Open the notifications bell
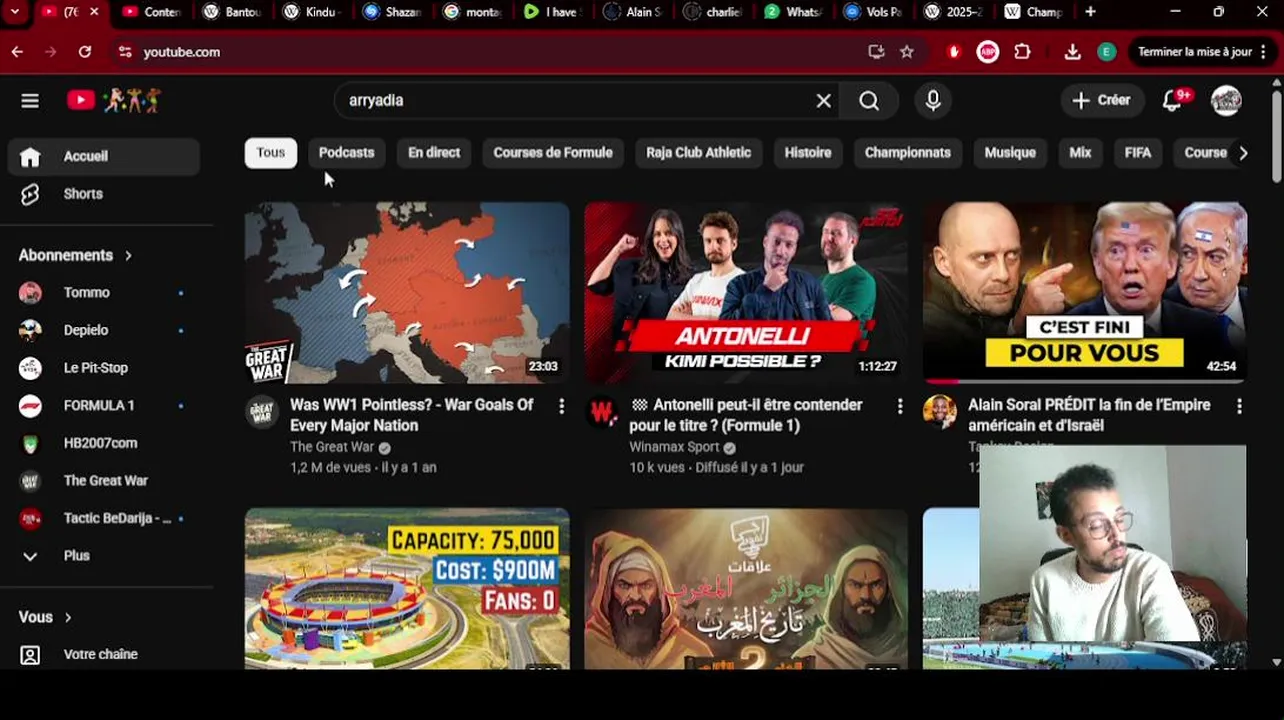This screenshot has width=1284, height=720. (1173, 100)
